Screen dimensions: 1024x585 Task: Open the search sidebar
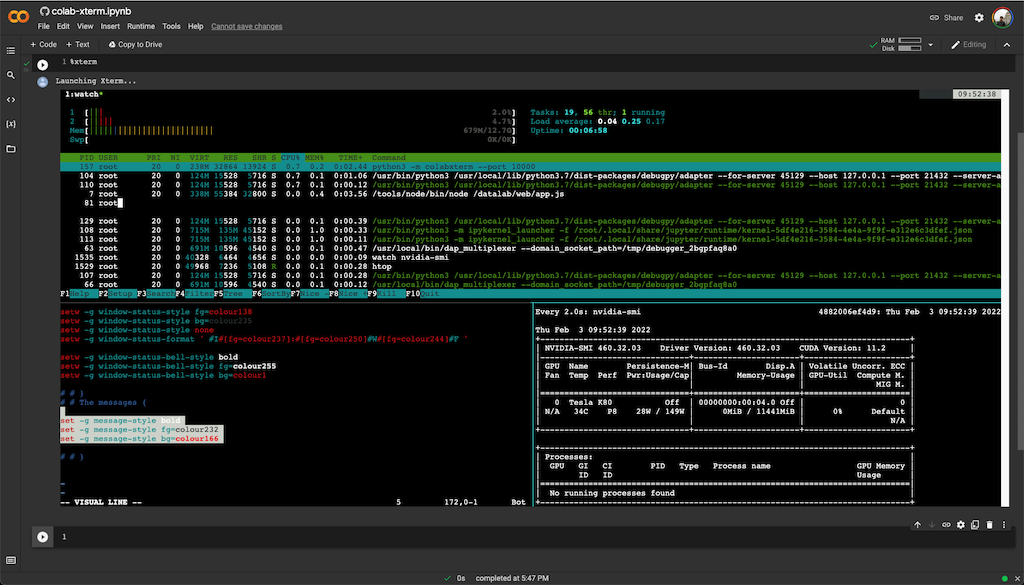tap(11, 77)
